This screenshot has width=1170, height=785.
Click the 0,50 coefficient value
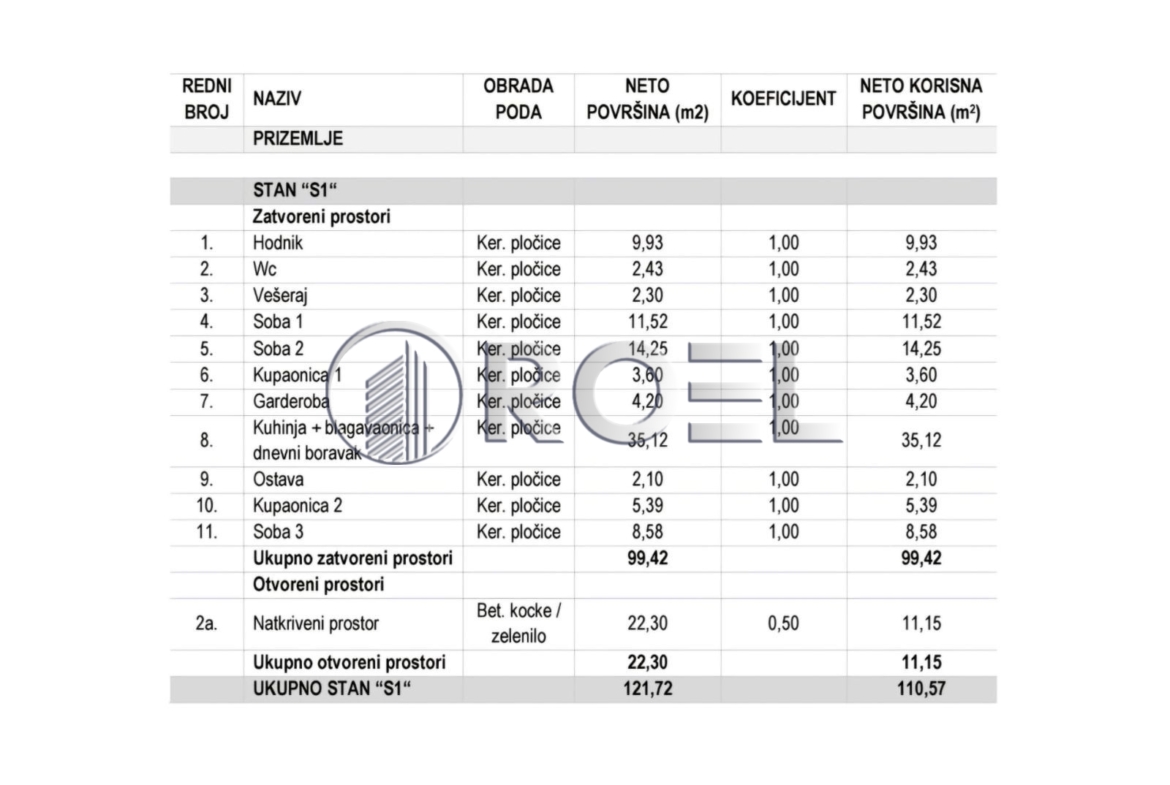[783, 623]
